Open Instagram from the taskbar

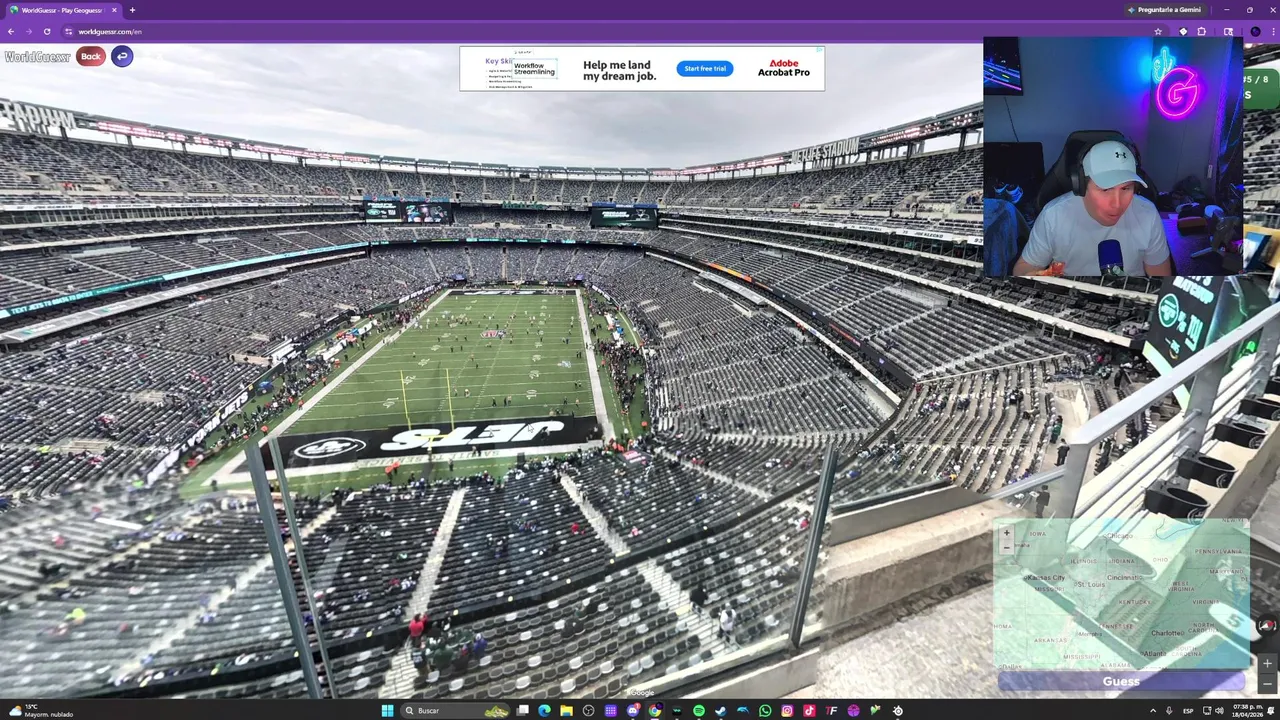787,711
